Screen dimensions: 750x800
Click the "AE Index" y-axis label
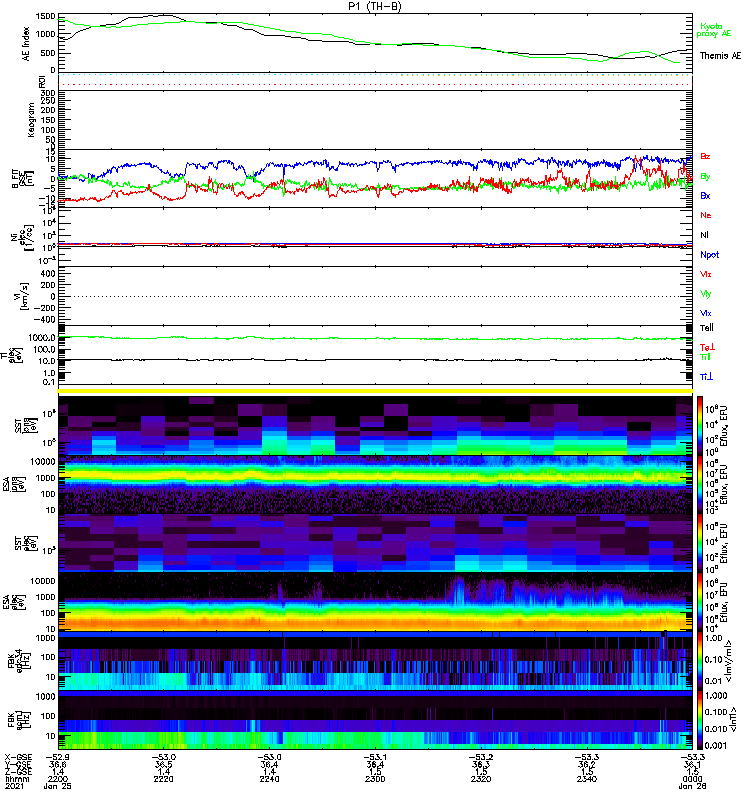[26, 44]
